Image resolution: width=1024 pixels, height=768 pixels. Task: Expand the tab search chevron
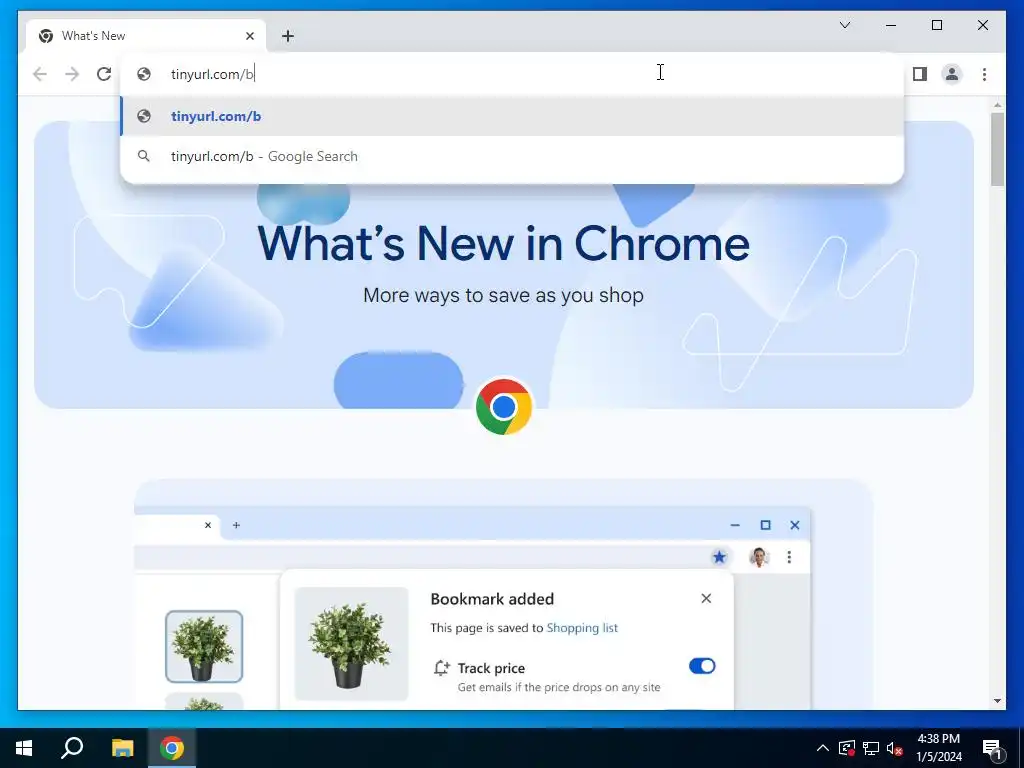click(x=845, y=25)
